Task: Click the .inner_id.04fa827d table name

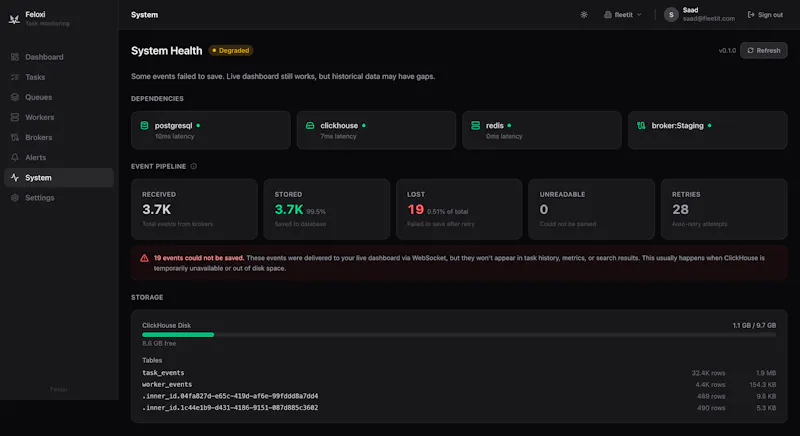Action: point(230,396)
